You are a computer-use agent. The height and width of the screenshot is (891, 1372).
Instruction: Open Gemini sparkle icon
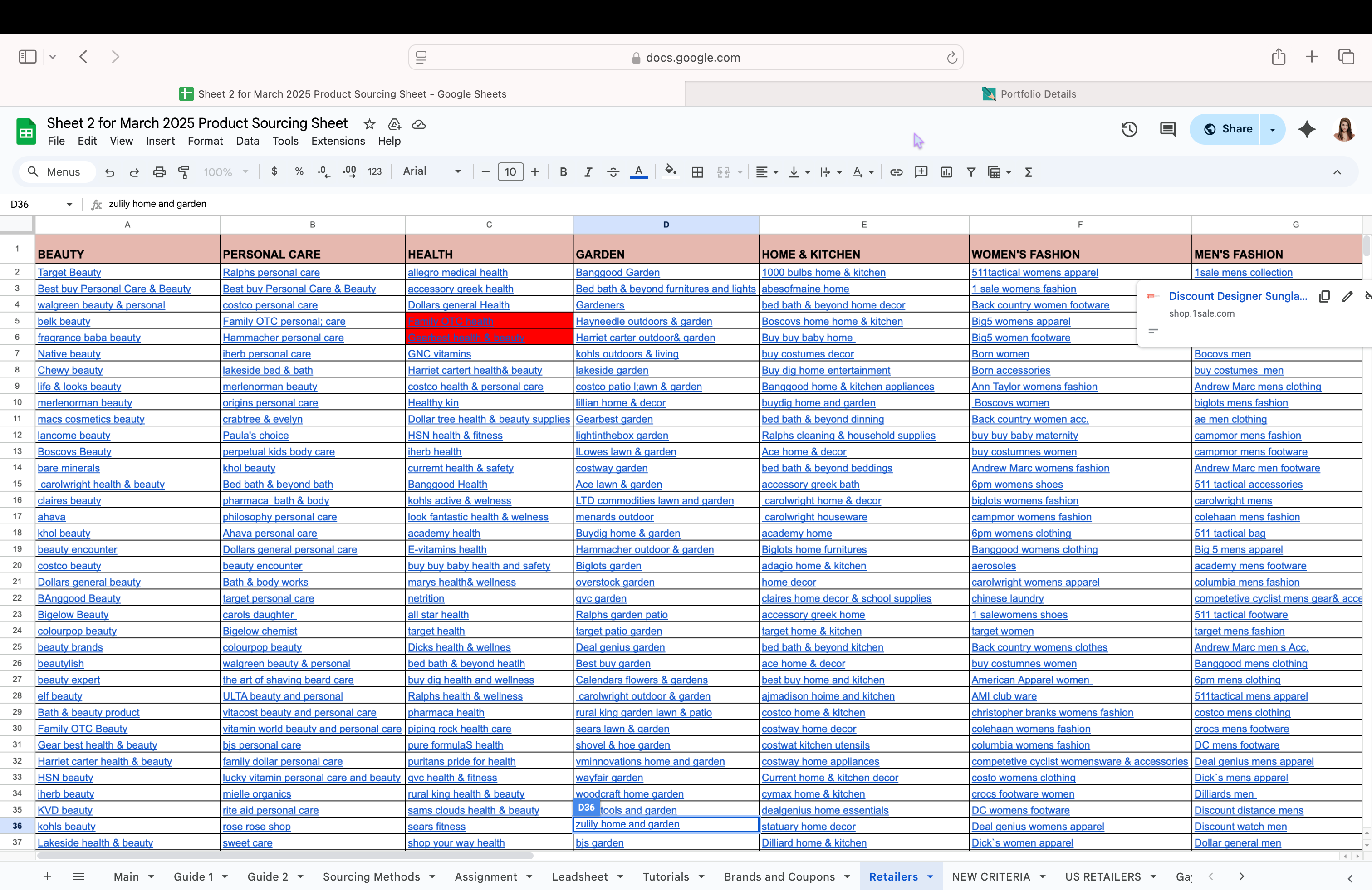pyautogui.click(x=1306, y=129)
